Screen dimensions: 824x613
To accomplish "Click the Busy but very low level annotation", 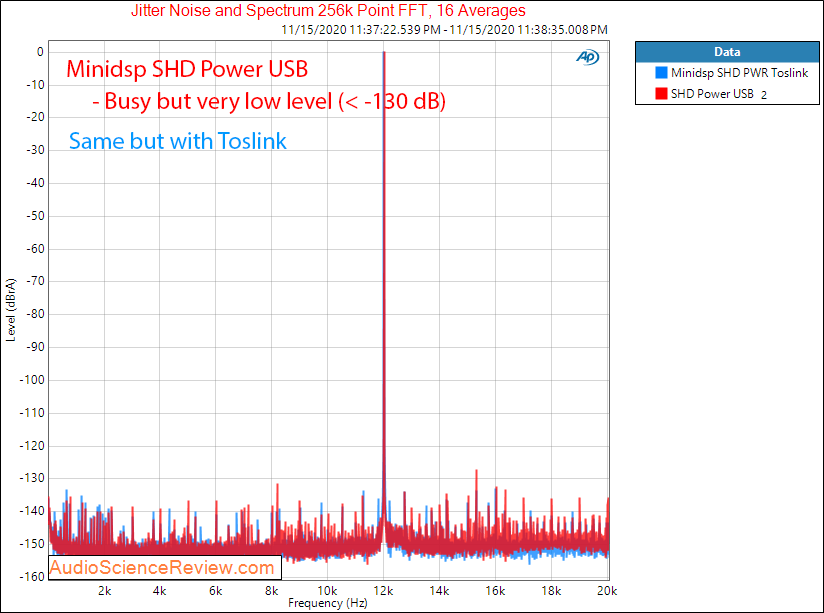I will (269, 101).
